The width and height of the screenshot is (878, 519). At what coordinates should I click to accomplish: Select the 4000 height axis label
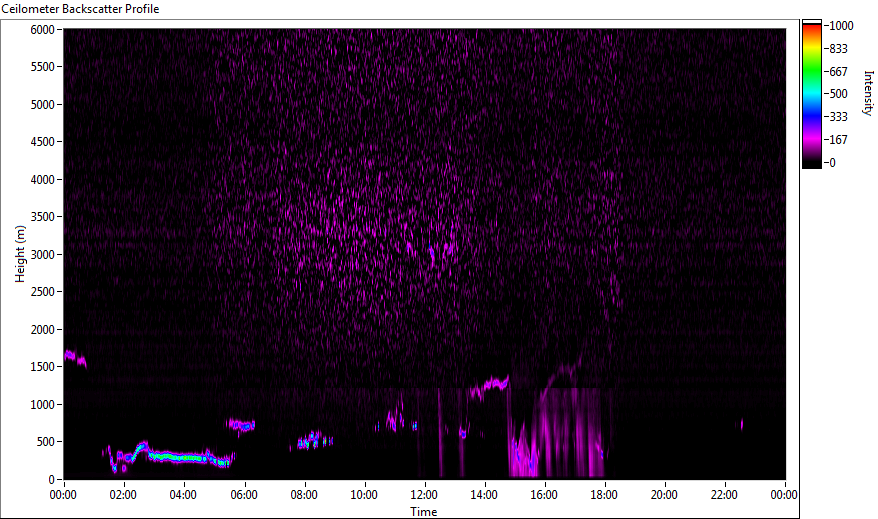(x=43, y=180)
